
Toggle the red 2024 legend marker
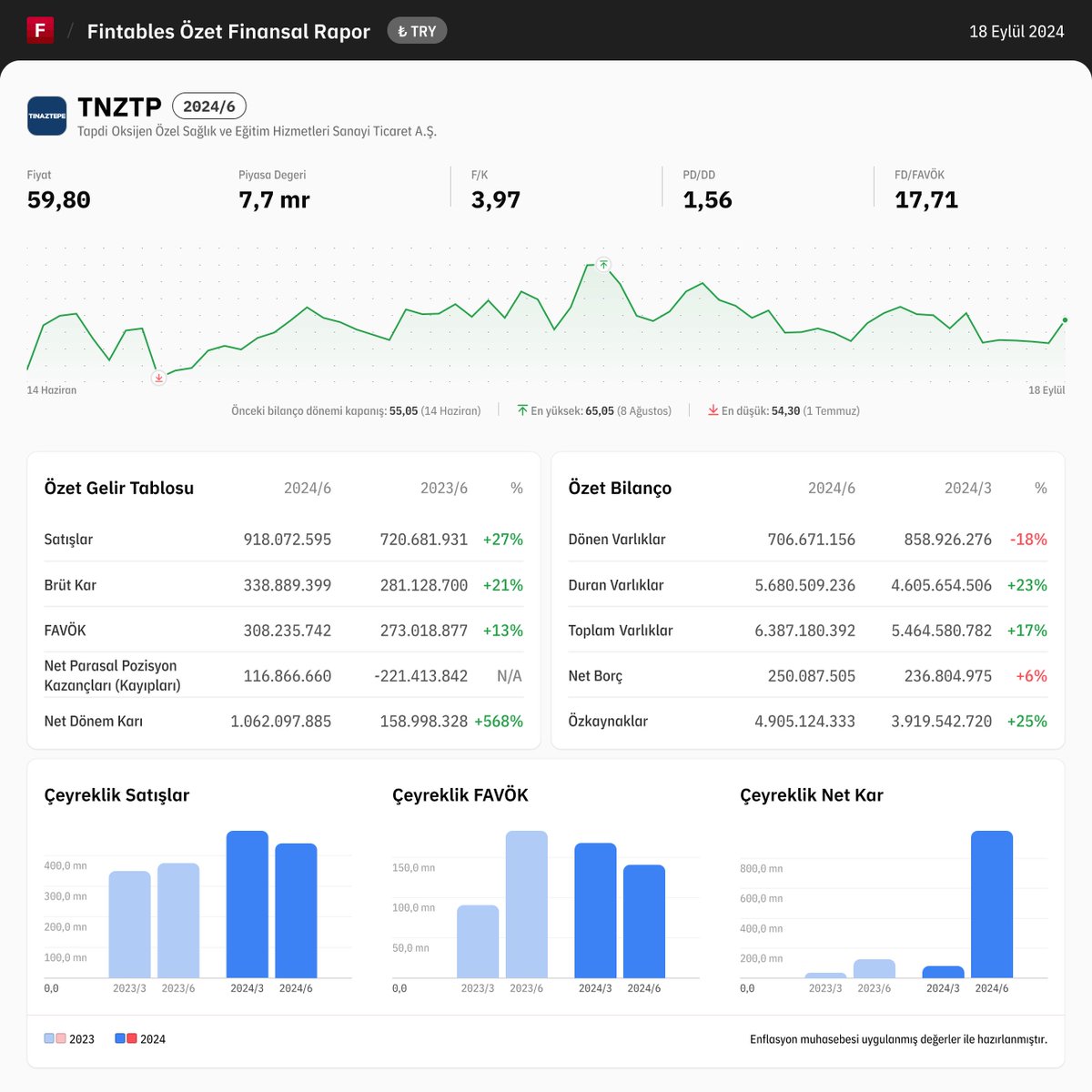tap(130, 1037)
